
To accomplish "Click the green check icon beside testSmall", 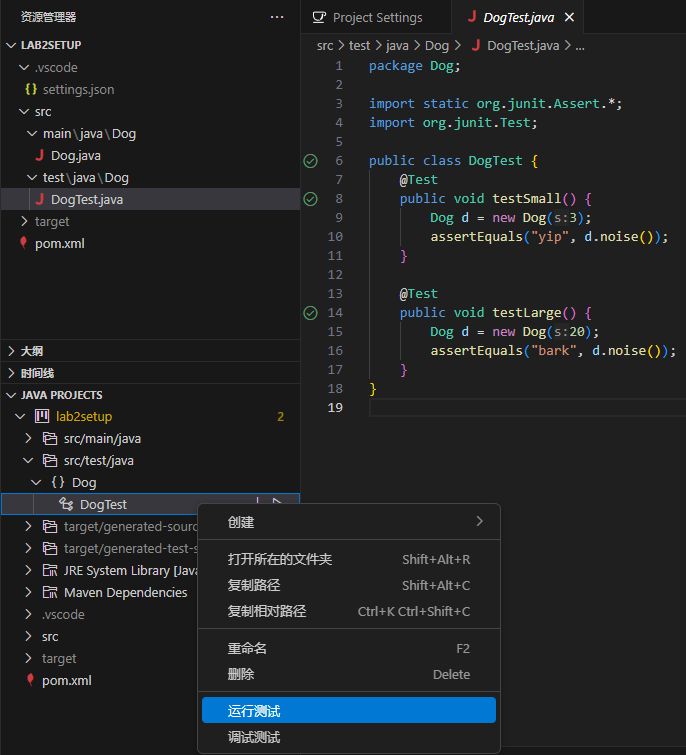I will (x=310, y=199).
